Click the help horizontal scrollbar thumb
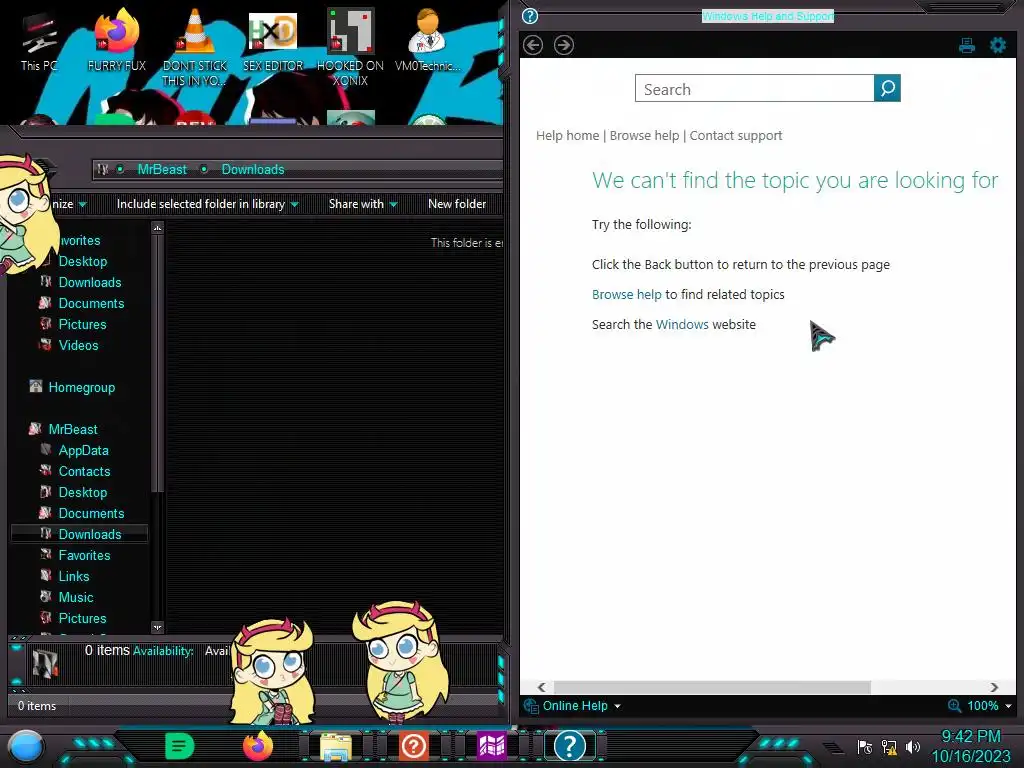This screenshot has height=768, width=1024. [x=712, y=687]
